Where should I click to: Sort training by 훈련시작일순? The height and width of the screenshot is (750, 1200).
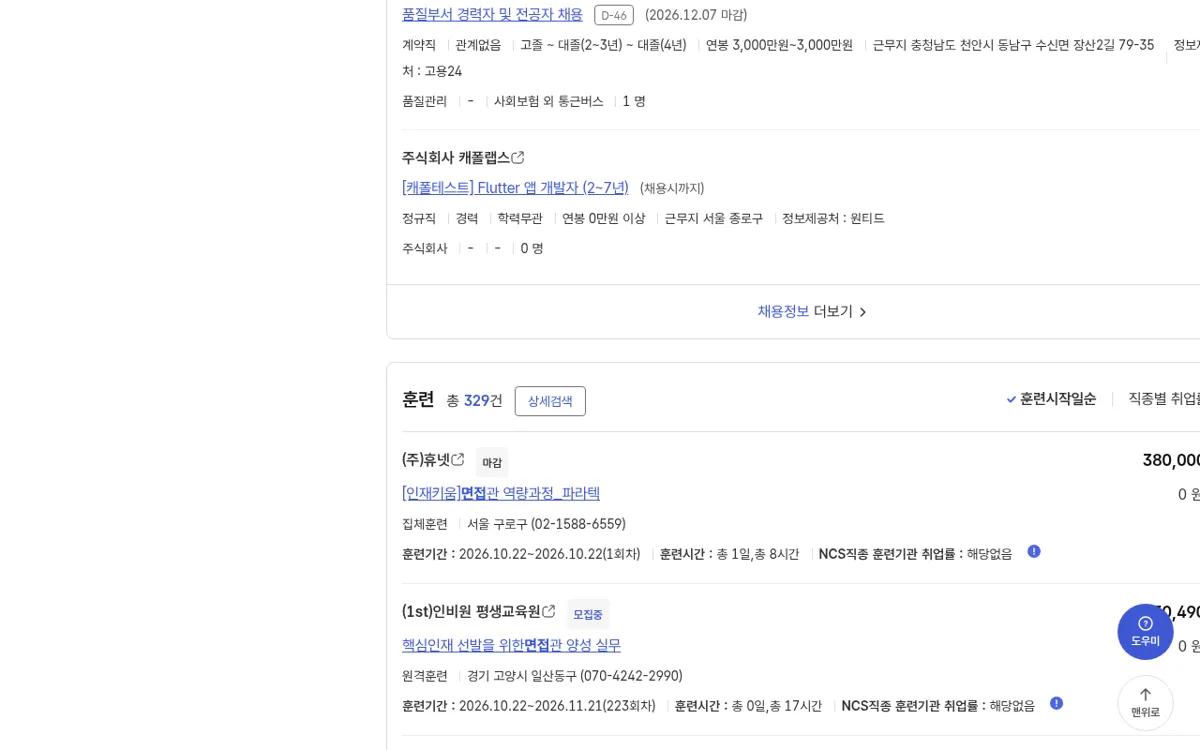coord(1051,399)
